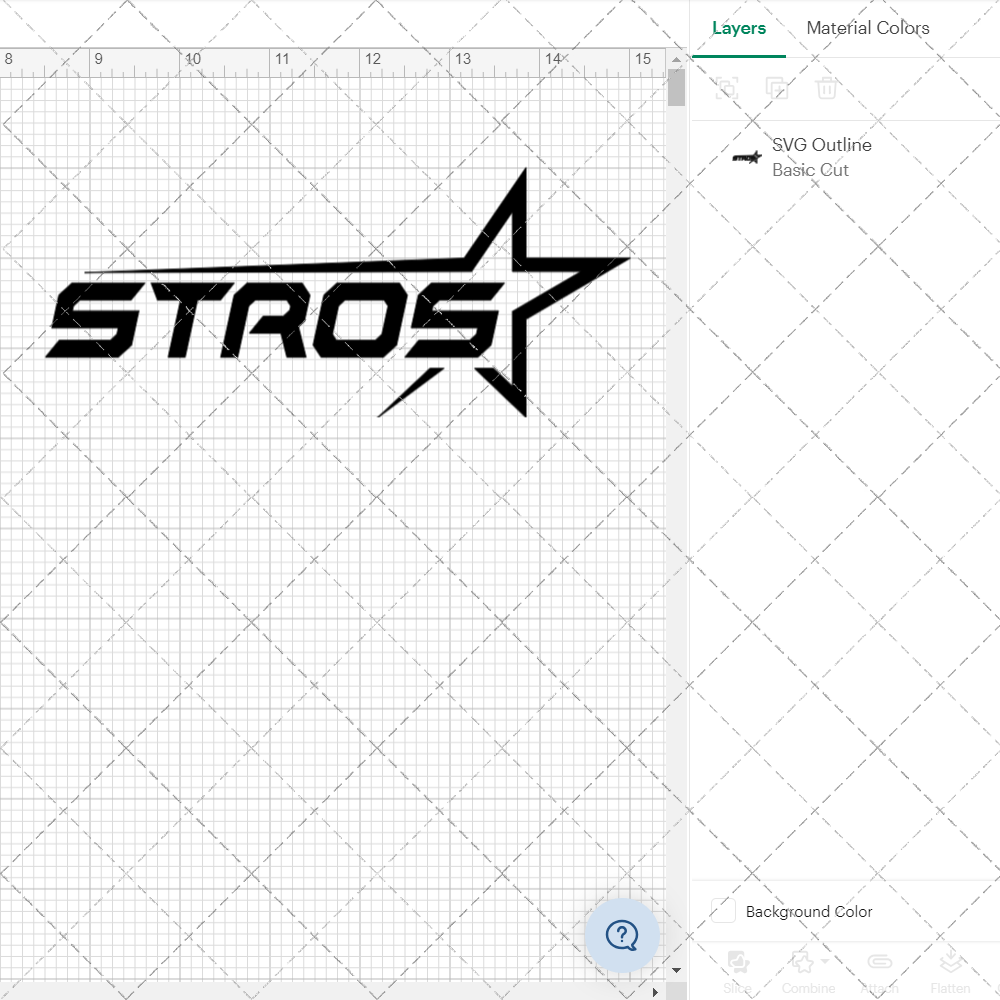The image size is (1000, 1000).
Task: Open the help chat bubble
Action: click(x=622, y=936)
